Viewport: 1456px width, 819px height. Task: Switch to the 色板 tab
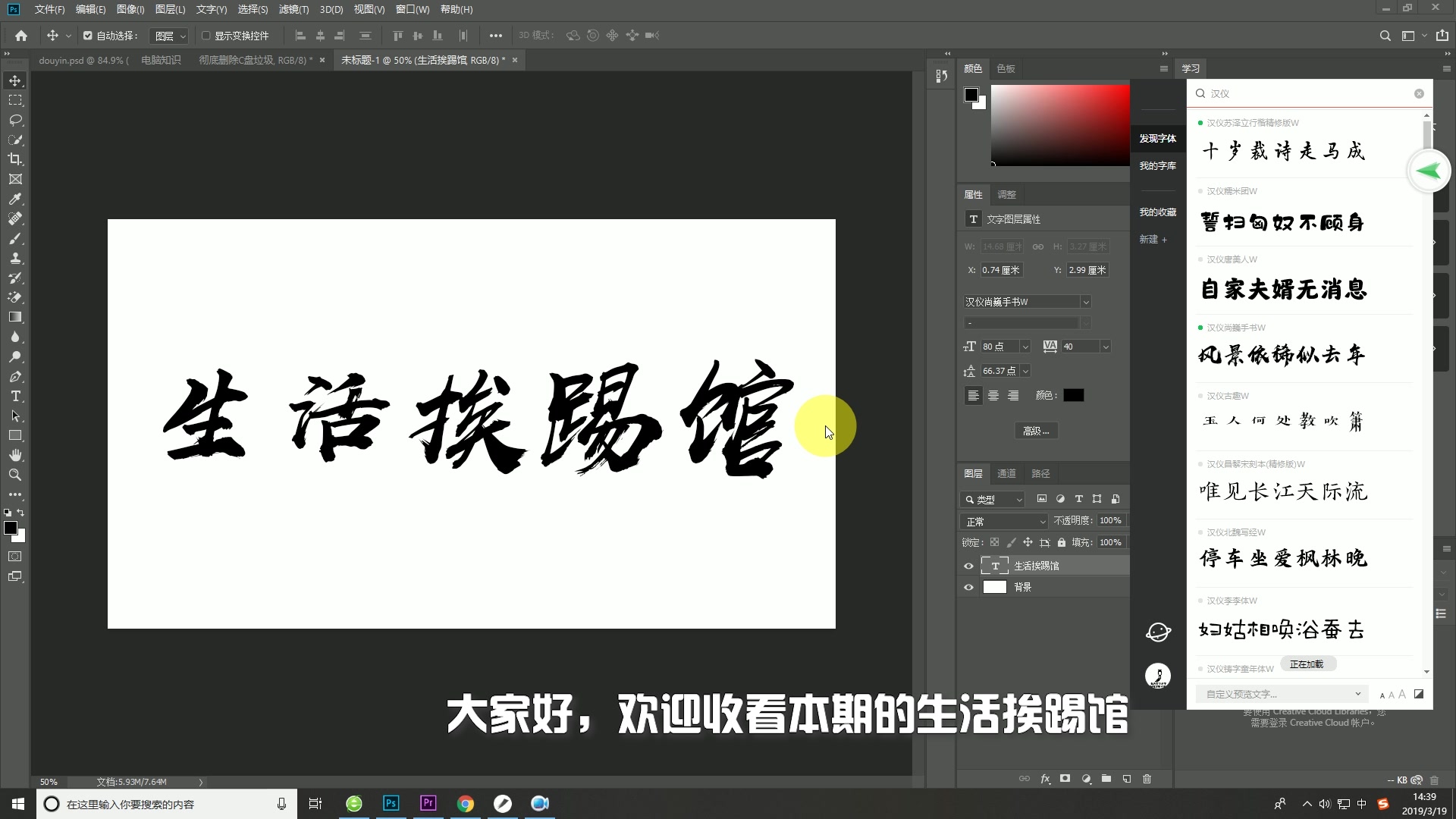point(1005,68)
